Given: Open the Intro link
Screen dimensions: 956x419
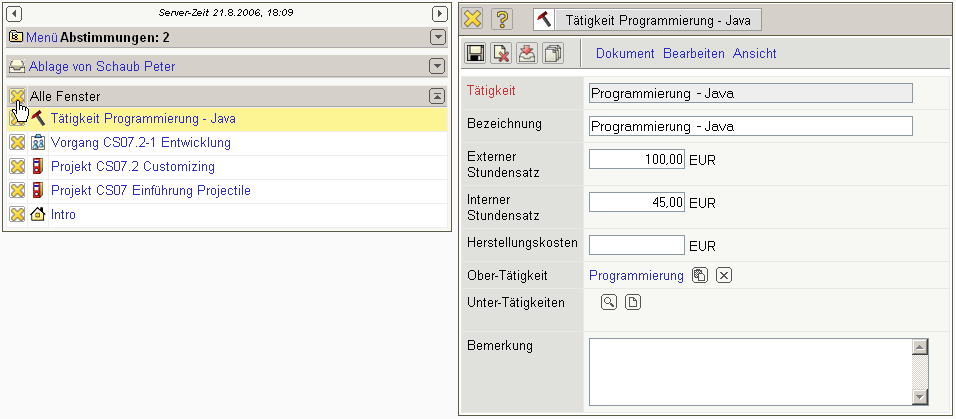Looking at the screenshot, I should [x=63, y=215].
